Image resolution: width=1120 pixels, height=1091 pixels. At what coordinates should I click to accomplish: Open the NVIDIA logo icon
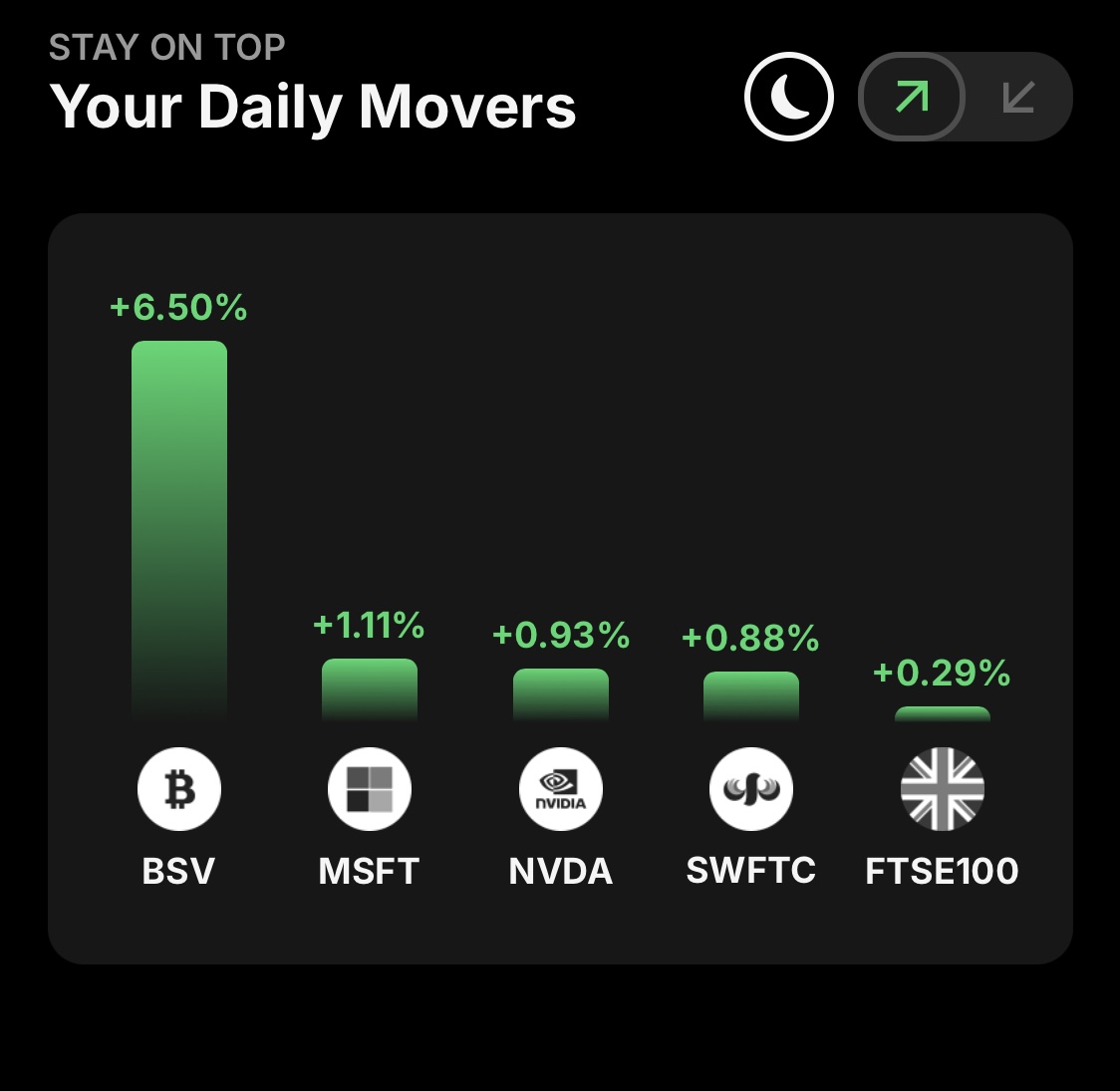[x=561, y=789]
